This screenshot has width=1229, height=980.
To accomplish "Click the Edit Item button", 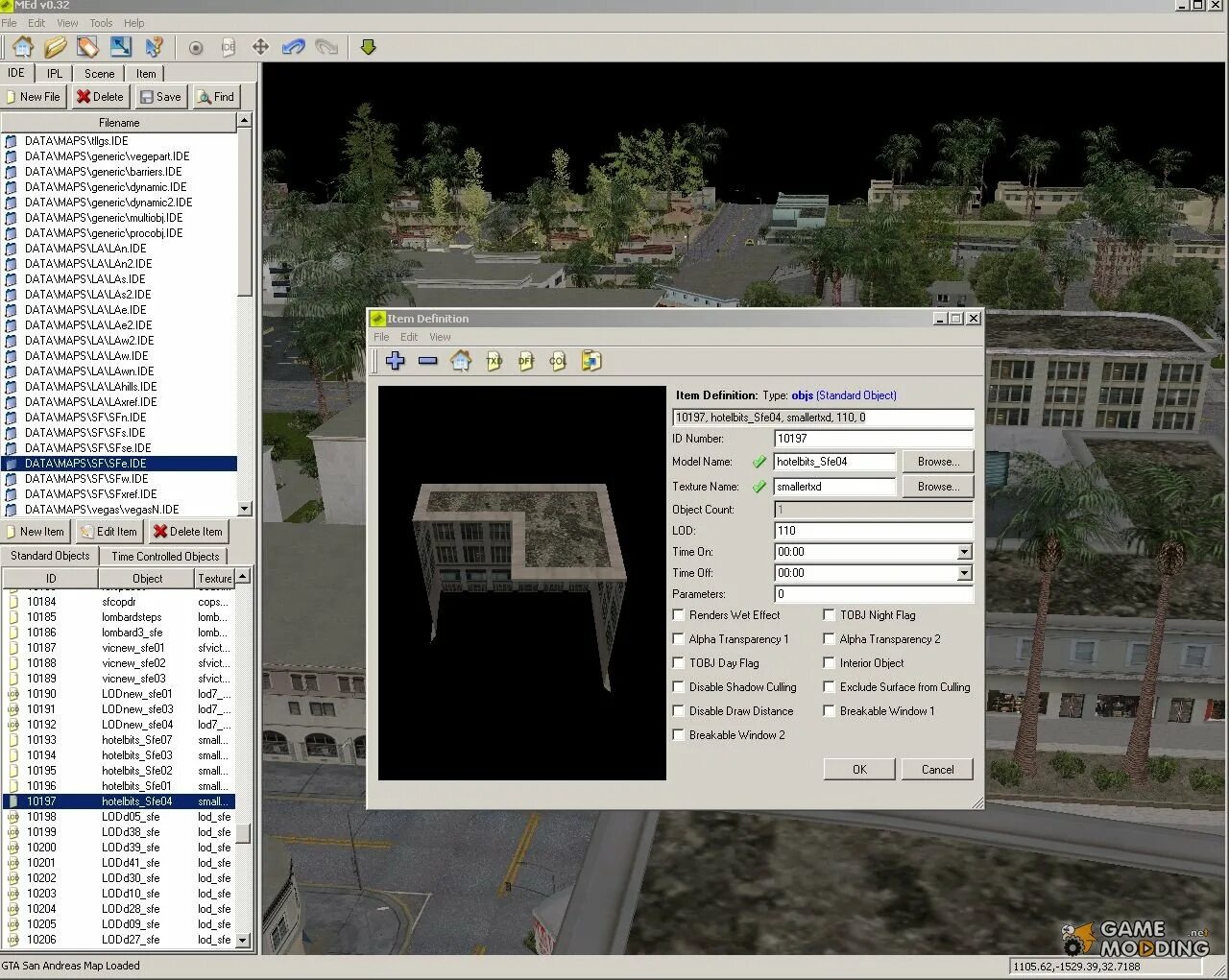I will pyautogui.click(x=109, y=532).
